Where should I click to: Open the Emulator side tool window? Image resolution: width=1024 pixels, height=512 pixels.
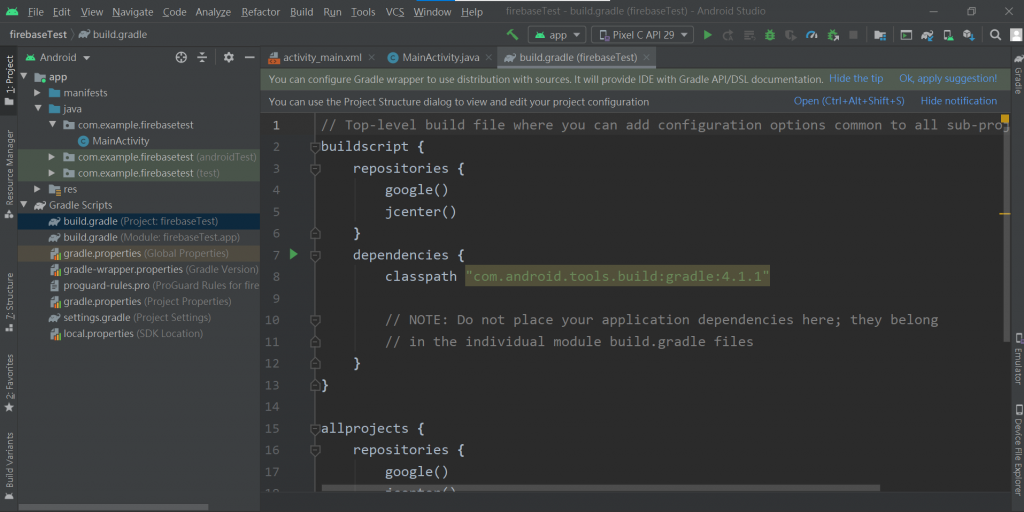(1017, 359)
